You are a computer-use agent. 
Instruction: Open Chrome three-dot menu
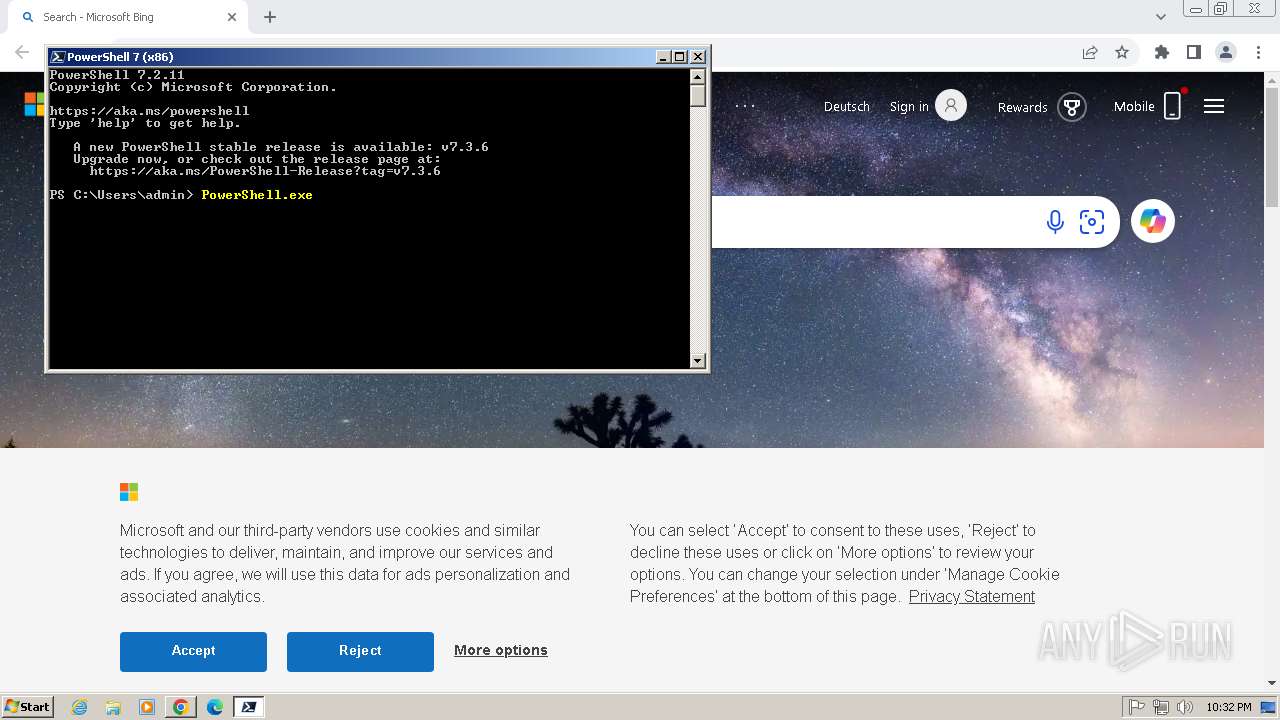tap(1258, 52)
